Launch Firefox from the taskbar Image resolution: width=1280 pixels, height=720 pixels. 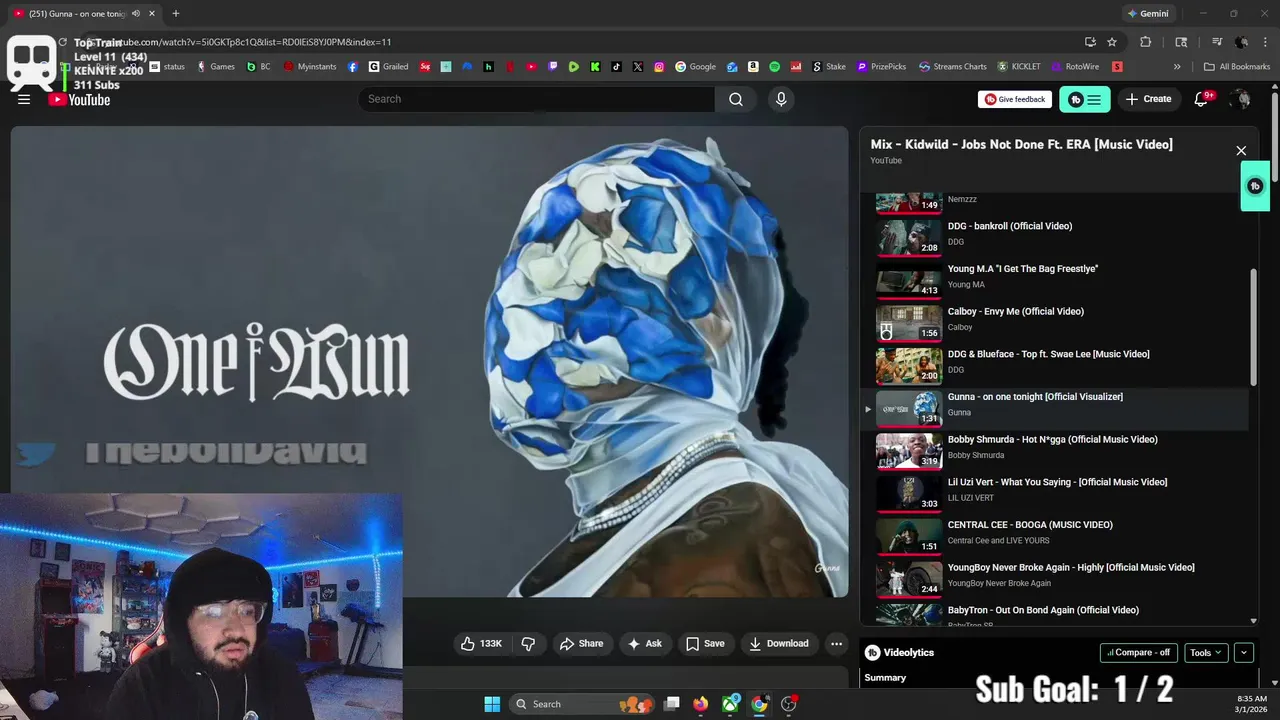pos(701,704)
